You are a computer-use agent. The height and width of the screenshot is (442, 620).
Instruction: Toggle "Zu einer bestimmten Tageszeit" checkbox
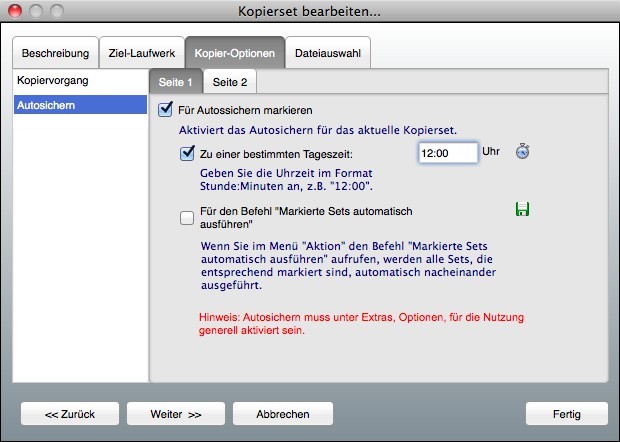click(x=186, y=153)
